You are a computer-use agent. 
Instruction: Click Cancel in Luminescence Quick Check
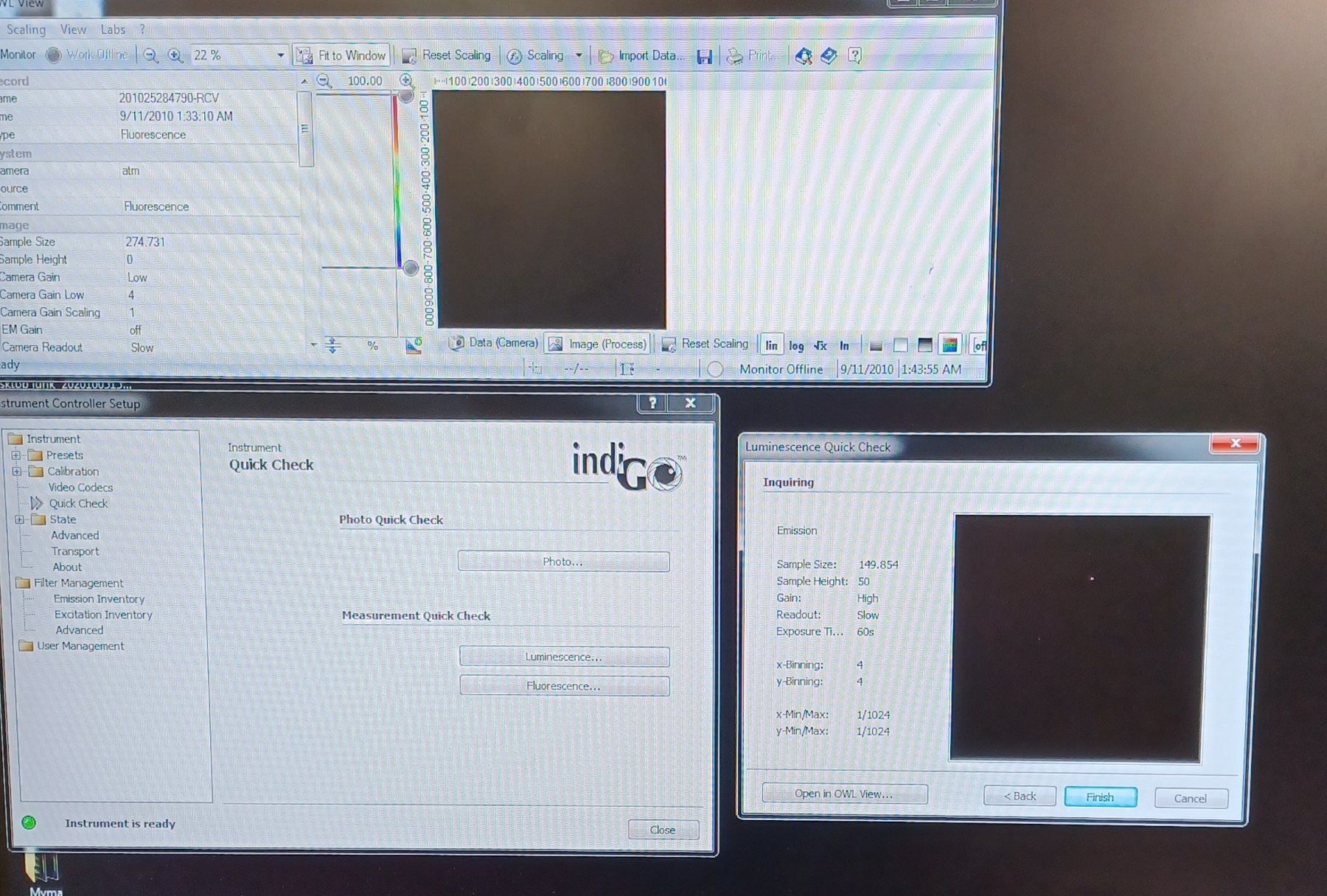pyautogui.click(x=1191, y=799)
